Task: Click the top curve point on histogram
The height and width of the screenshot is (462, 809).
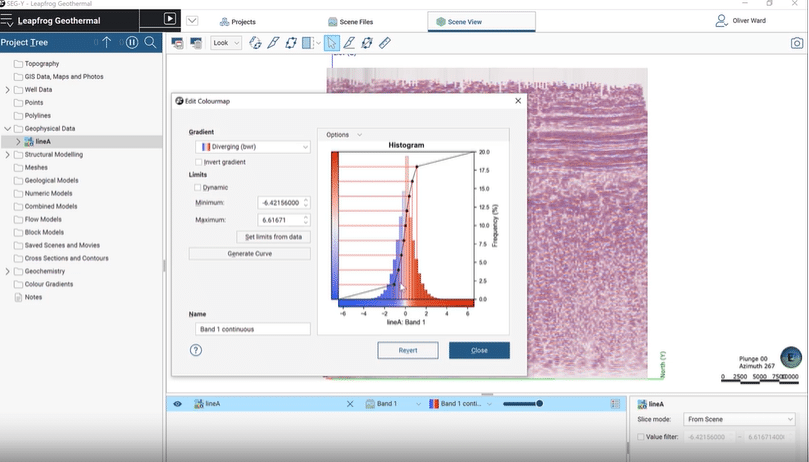Action: 417,166
